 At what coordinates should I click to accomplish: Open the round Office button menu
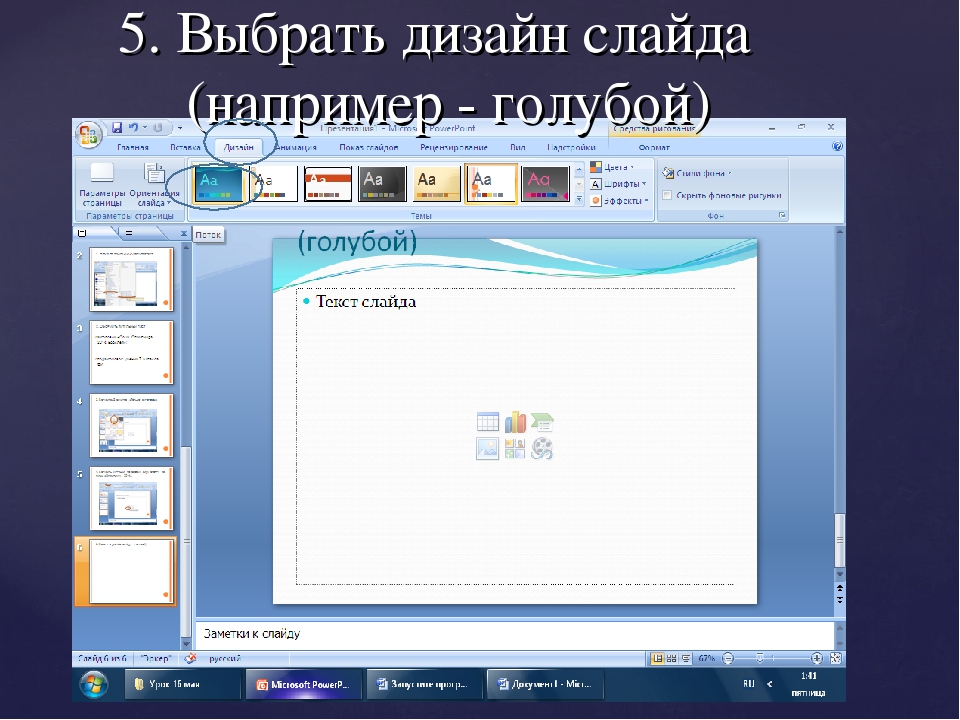pyautogui.click(x=89, y=135)
